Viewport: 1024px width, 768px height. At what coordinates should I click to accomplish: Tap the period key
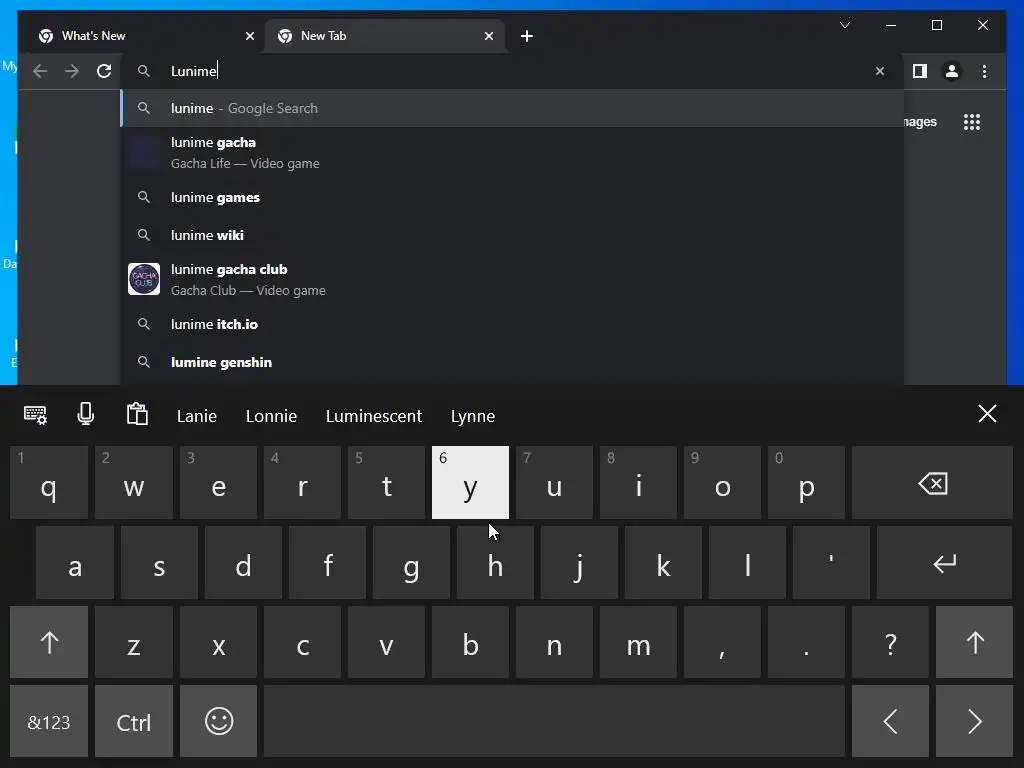tap(807, 642)
